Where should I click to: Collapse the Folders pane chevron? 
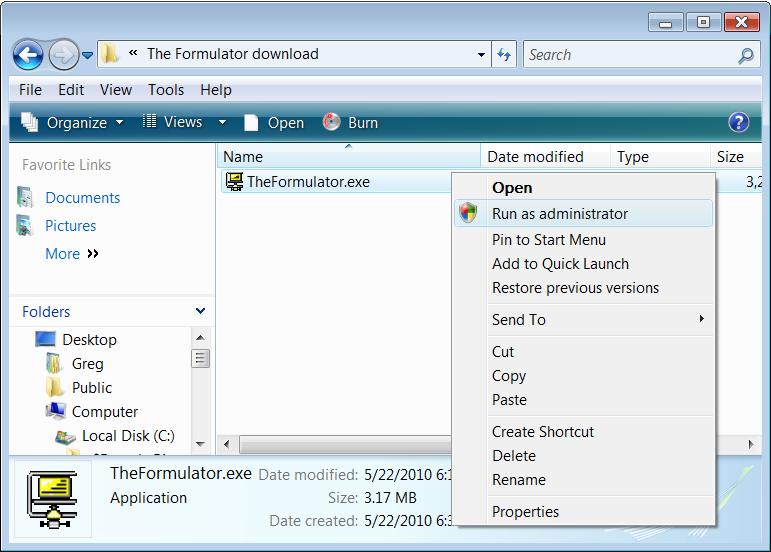200,311
